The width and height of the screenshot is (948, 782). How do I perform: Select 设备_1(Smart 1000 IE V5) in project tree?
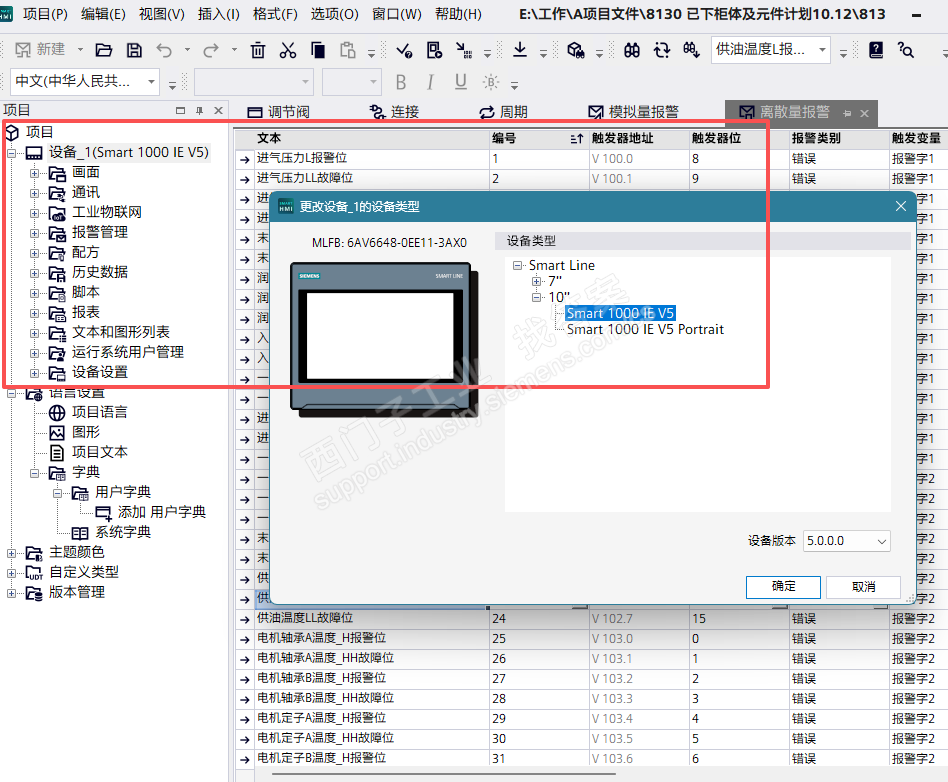[x=129, y=152]
